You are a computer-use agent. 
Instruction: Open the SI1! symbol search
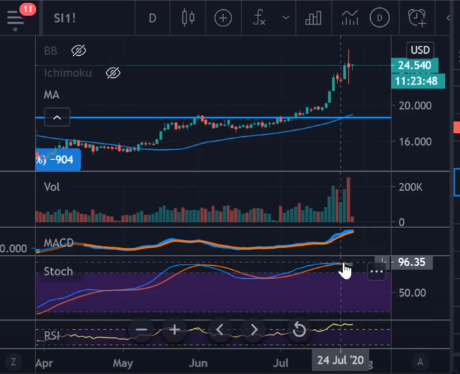coord(65,18)
